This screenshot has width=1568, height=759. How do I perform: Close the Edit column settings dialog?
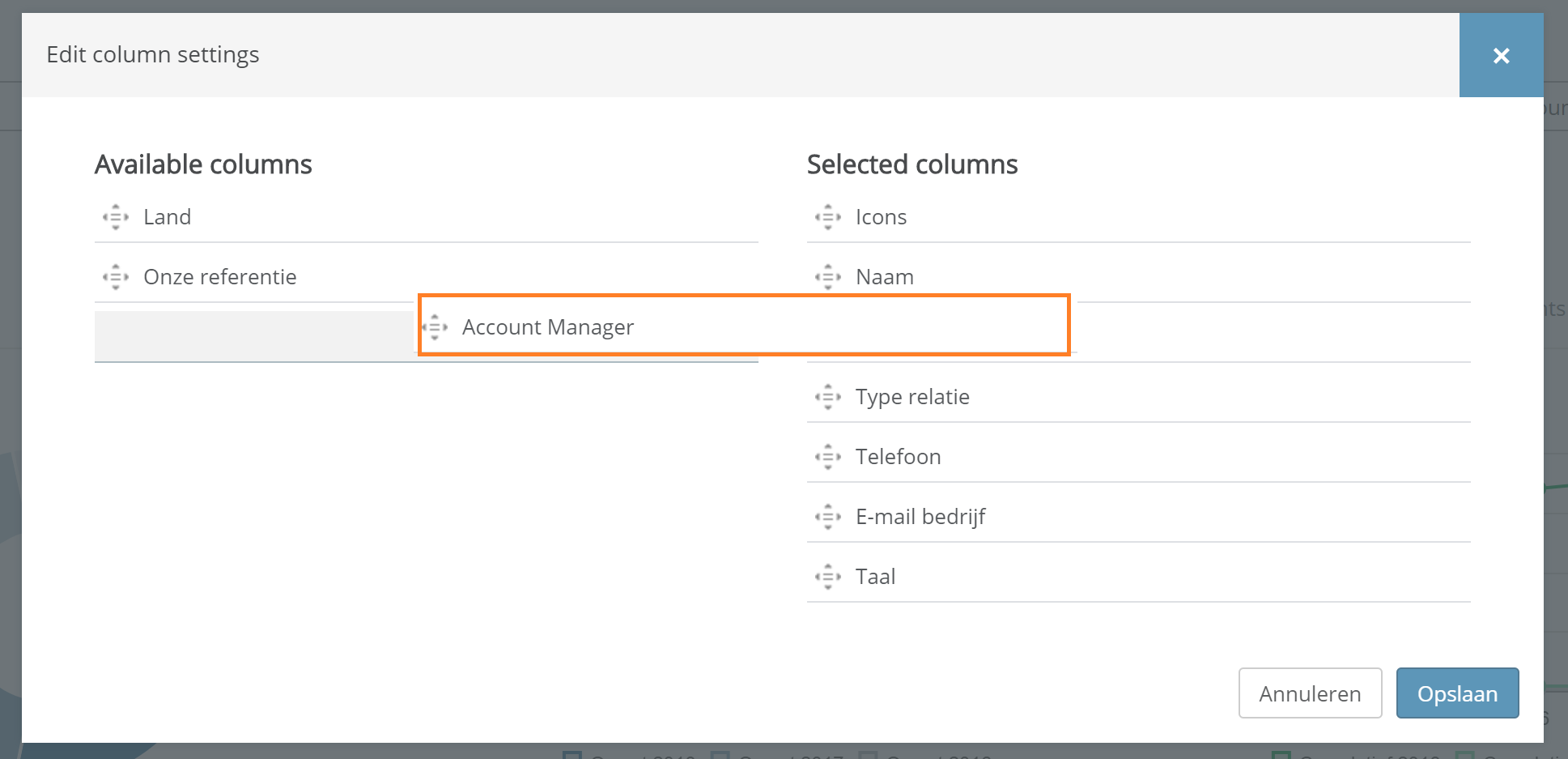1501,55
